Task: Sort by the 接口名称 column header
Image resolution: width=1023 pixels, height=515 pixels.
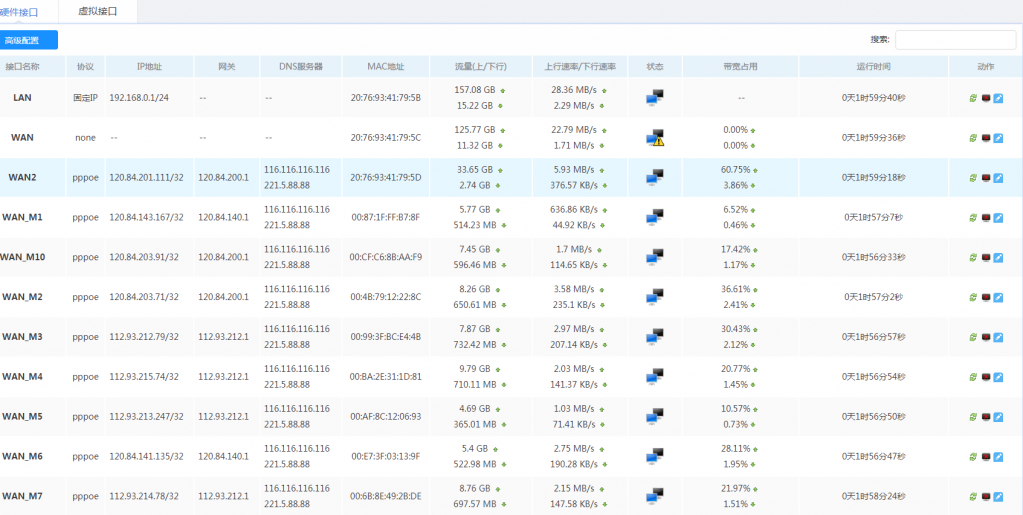Action: coord(23,67)
